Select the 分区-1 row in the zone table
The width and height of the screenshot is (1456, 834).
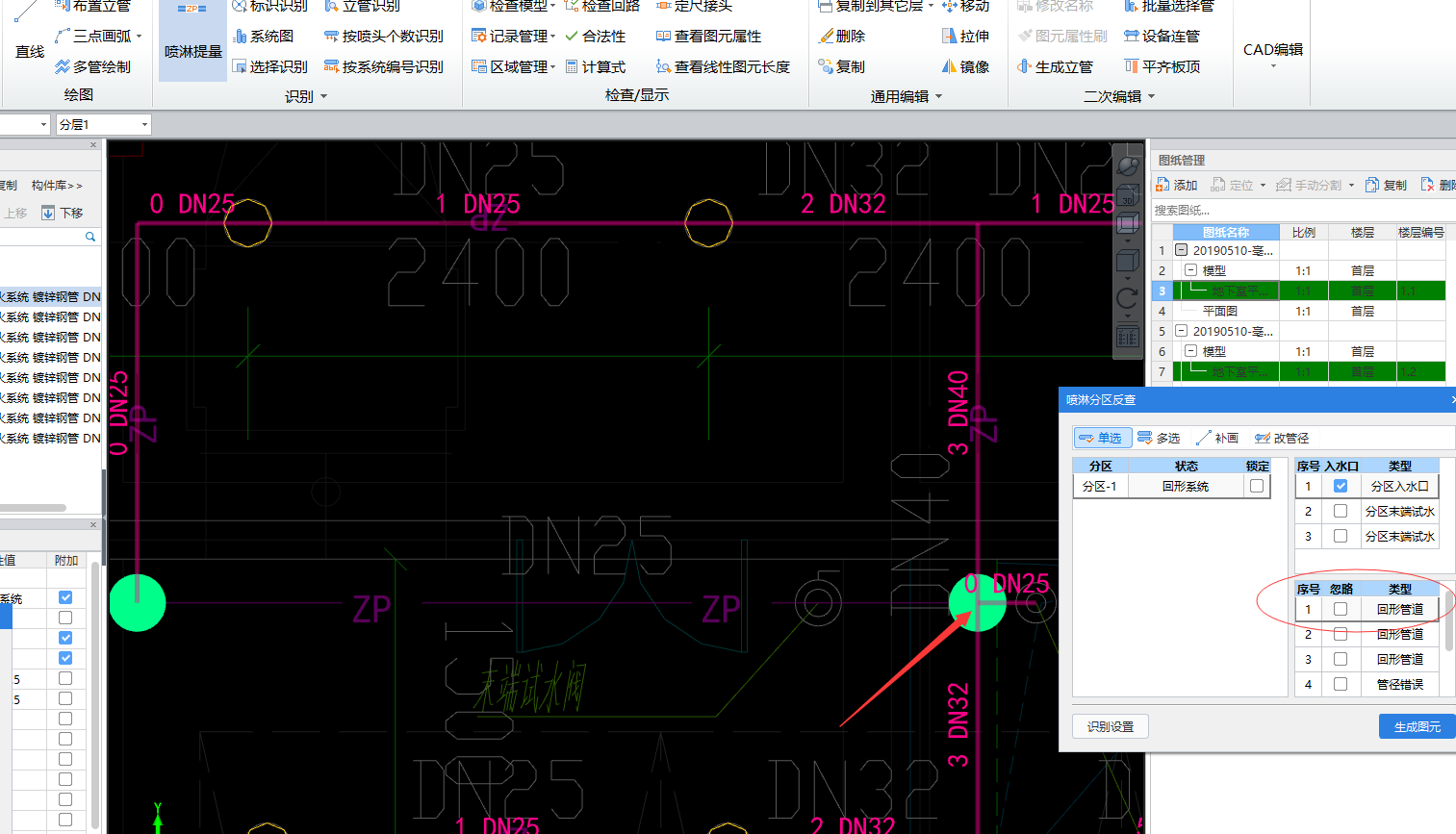point(1171,486)
